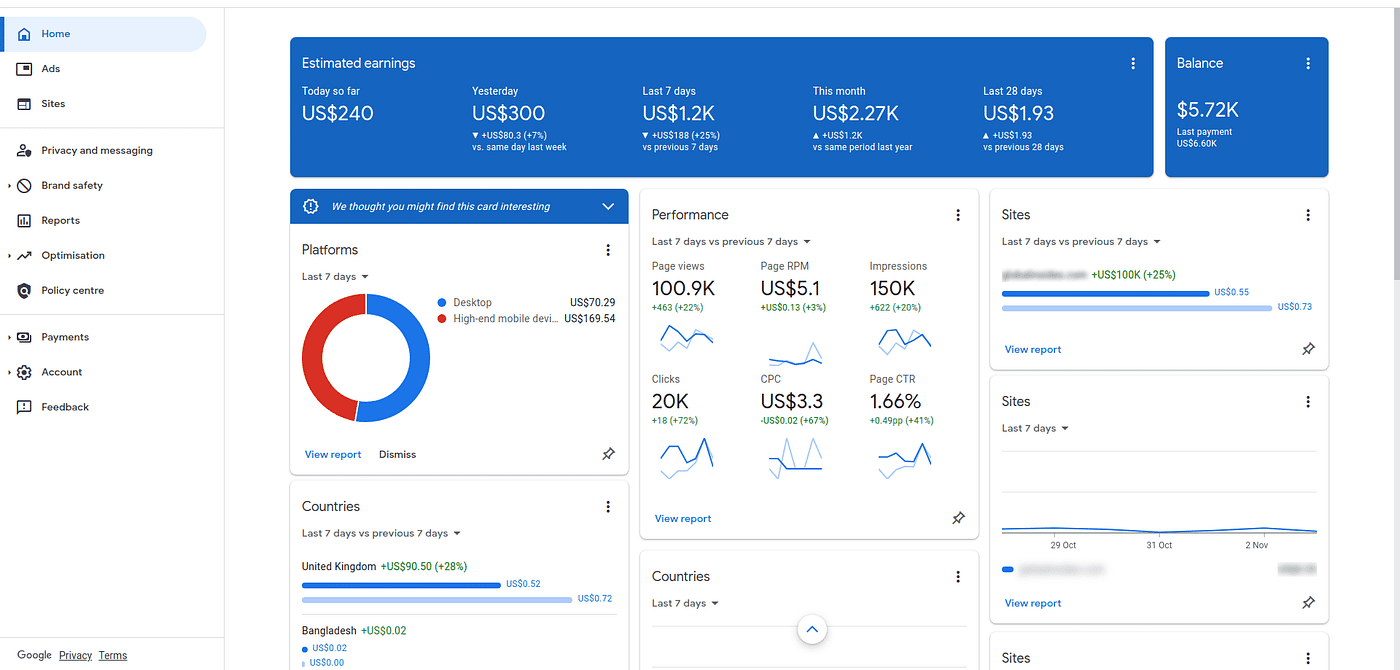Open Privacy and messaging settings
The width and height of the screenshot is (1400, 670).
tap(96, 150)
